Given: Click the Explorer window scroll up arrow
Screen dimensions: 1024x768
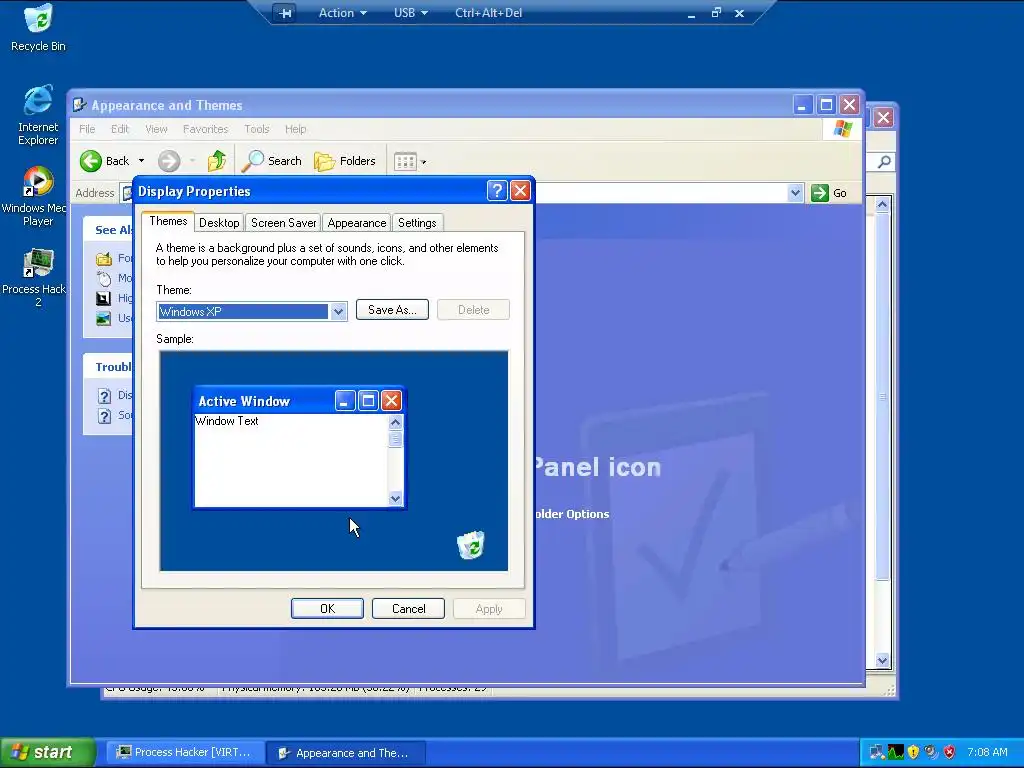Looking at the screenshot, I should [882, 204].
